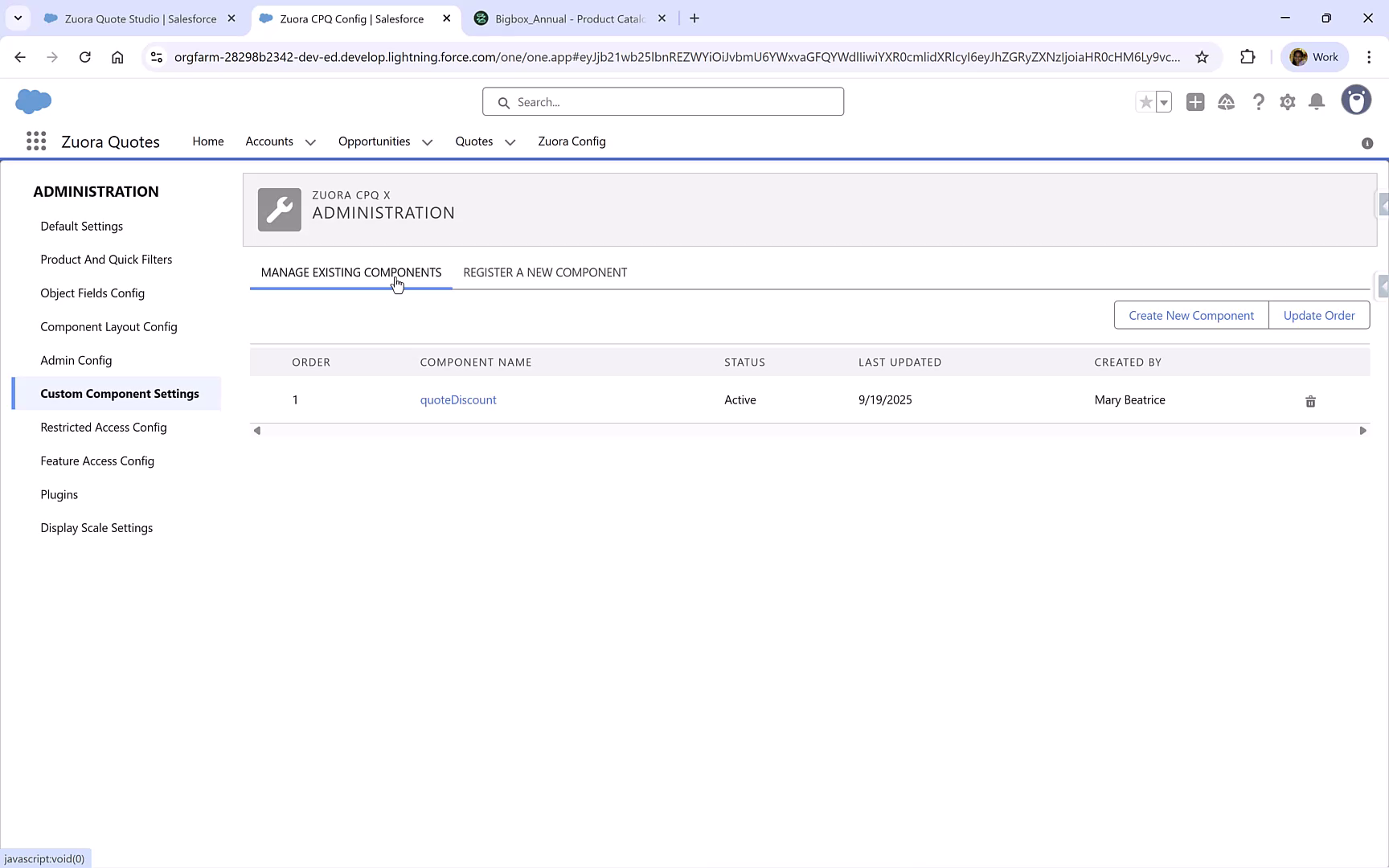Check notifications via the bell icon
Viewport: 1389px width, 868px height.
[1317, 102]
